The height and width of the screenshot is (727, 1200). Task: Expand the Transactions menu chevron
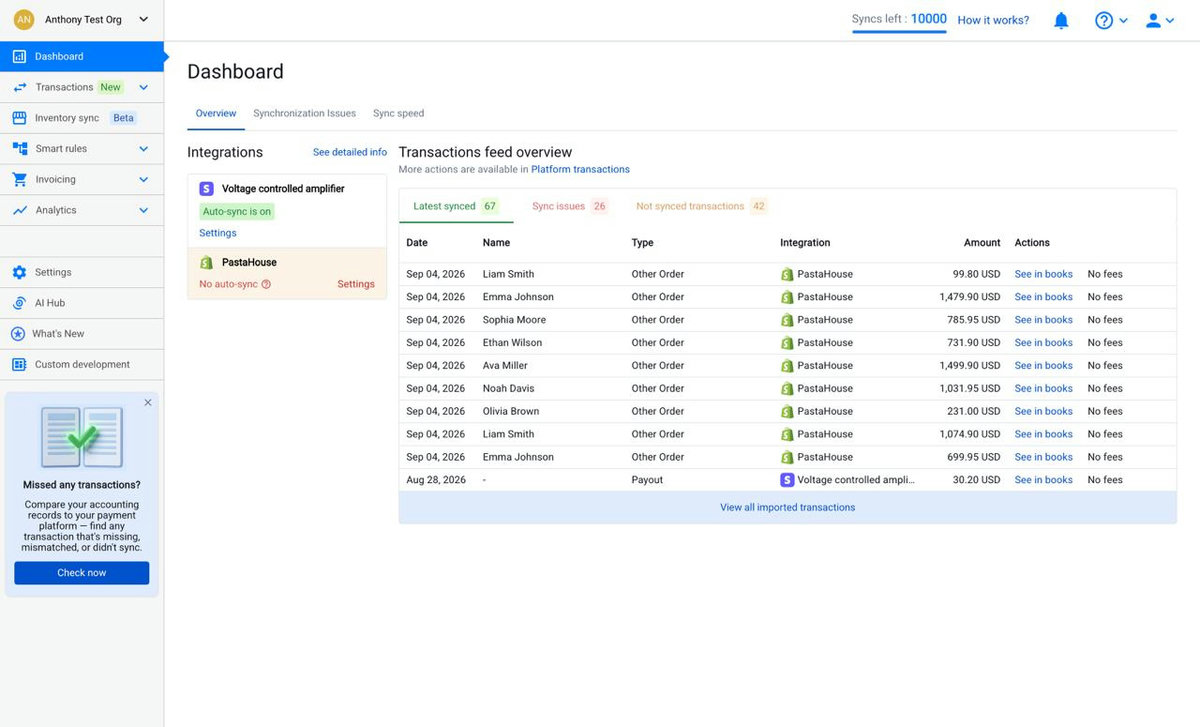click(x=143, y=88)
